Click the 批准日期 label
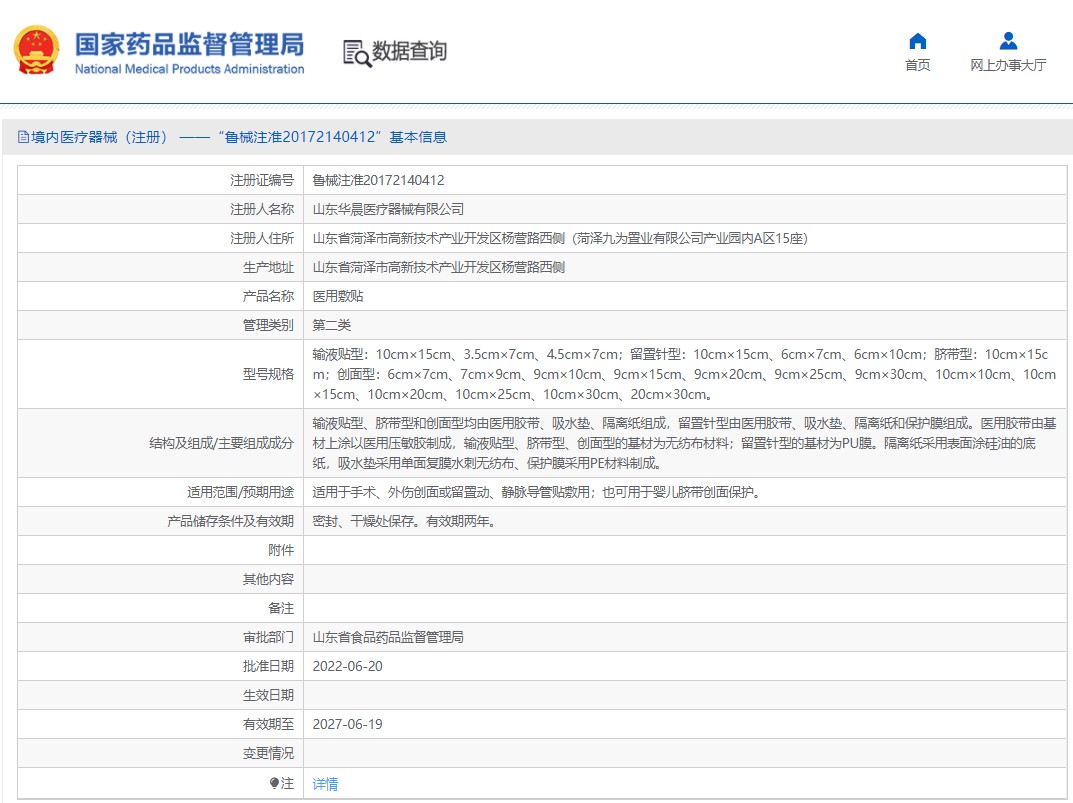1073x803 pixels. point(268,666)
